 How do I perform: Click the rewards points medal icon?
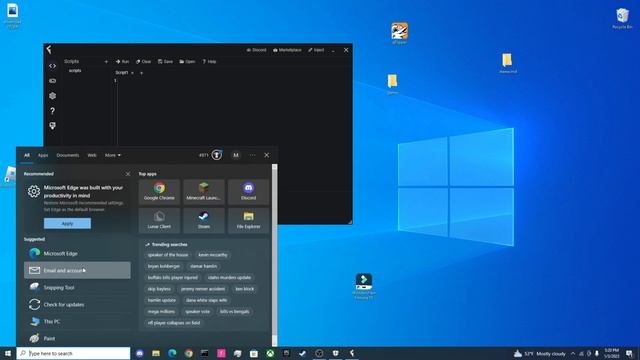217,155
